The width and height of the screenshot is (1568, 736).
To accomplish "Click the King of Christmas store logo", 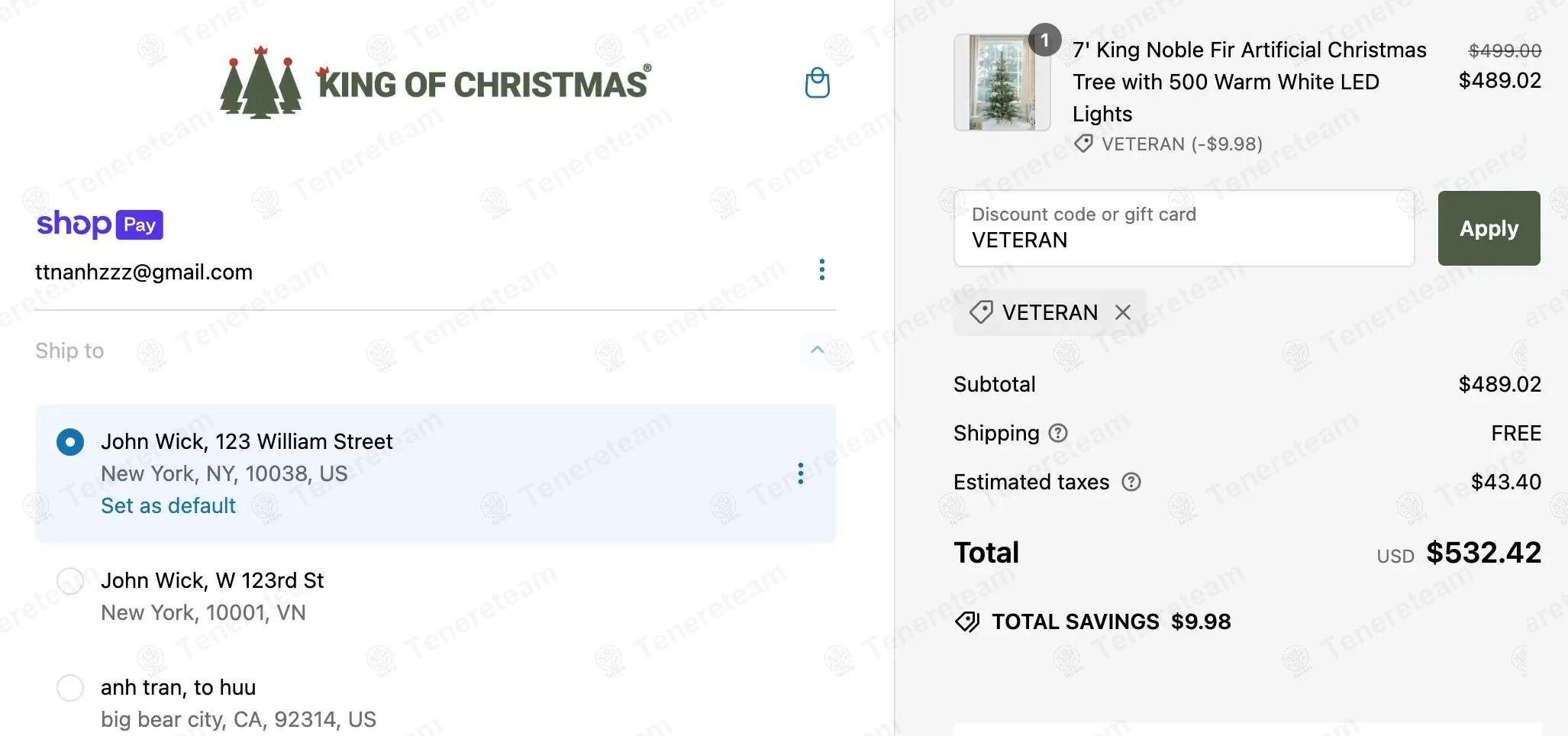I will coord(435,82).
